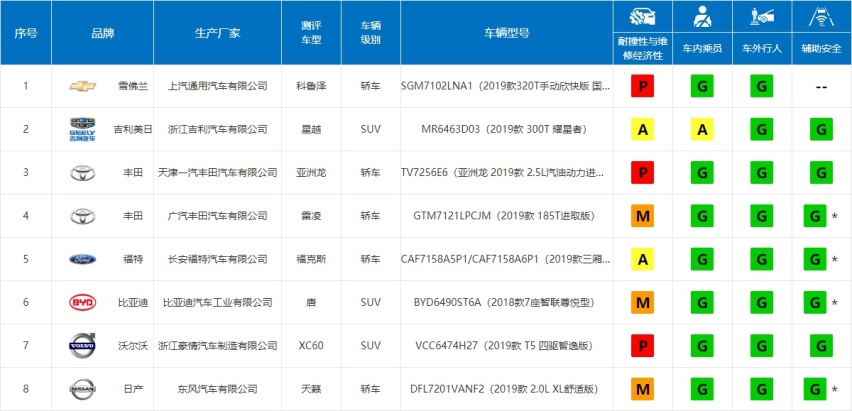852x411 pixels.
Task: Click green G occupant rating for 科鲁泽
Action: (702, 86)
